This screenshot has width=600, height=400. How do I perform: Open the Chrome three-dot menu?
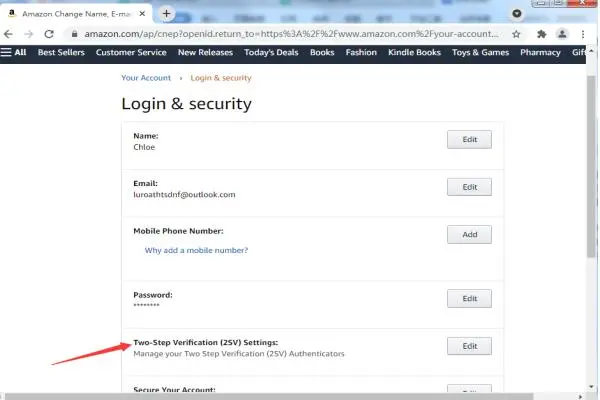(583, 34)
